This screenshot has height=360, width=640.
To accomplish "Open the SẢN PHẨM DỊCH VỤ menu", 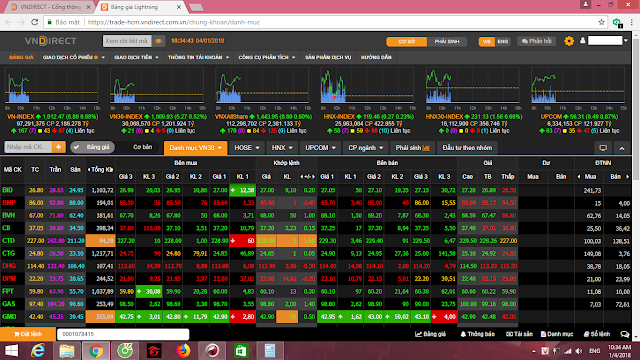I will (328, 57).
